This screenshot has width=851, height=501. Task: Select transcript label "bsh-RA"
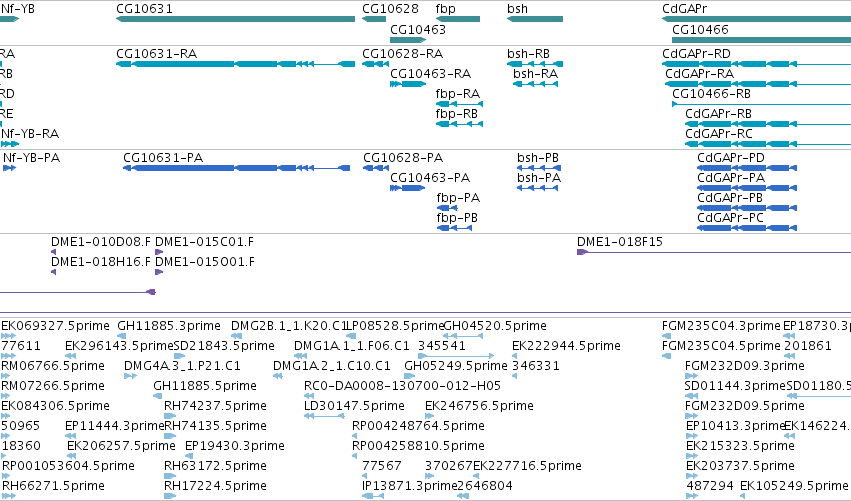535,74
